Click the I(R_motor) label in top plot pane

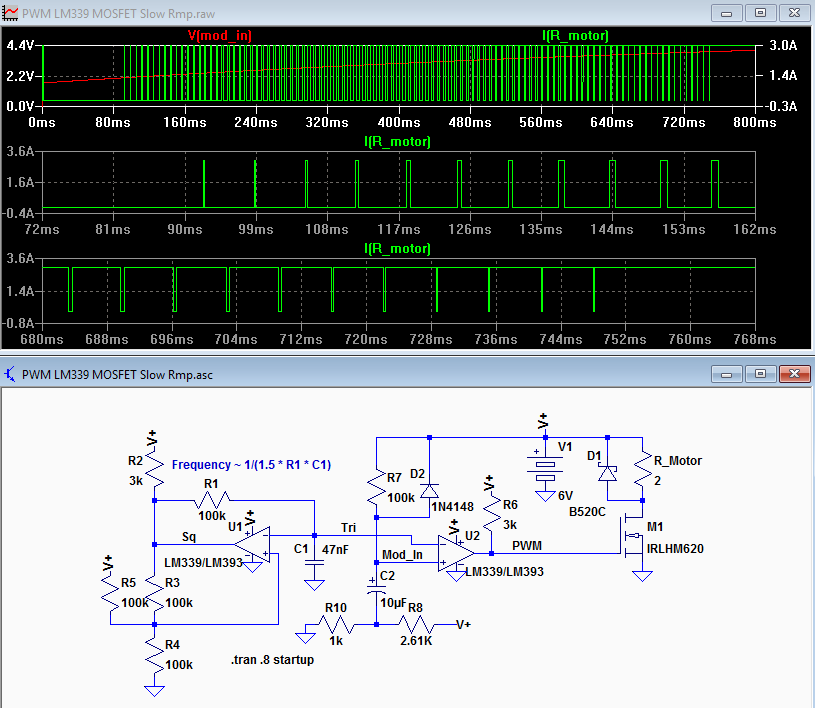point(575,35)
